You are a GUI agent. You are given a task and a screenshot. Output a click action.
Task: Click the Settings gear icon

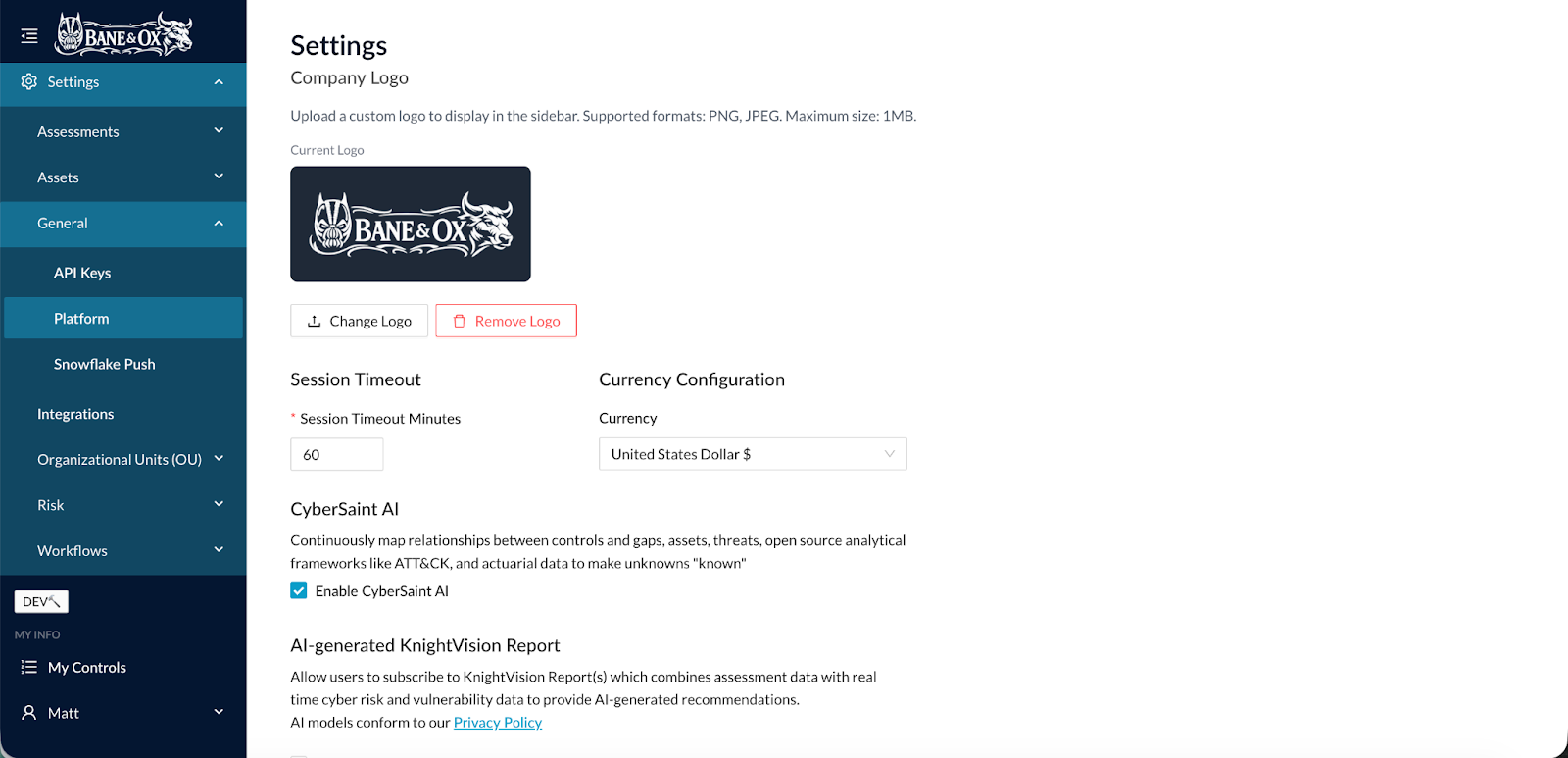29,81
